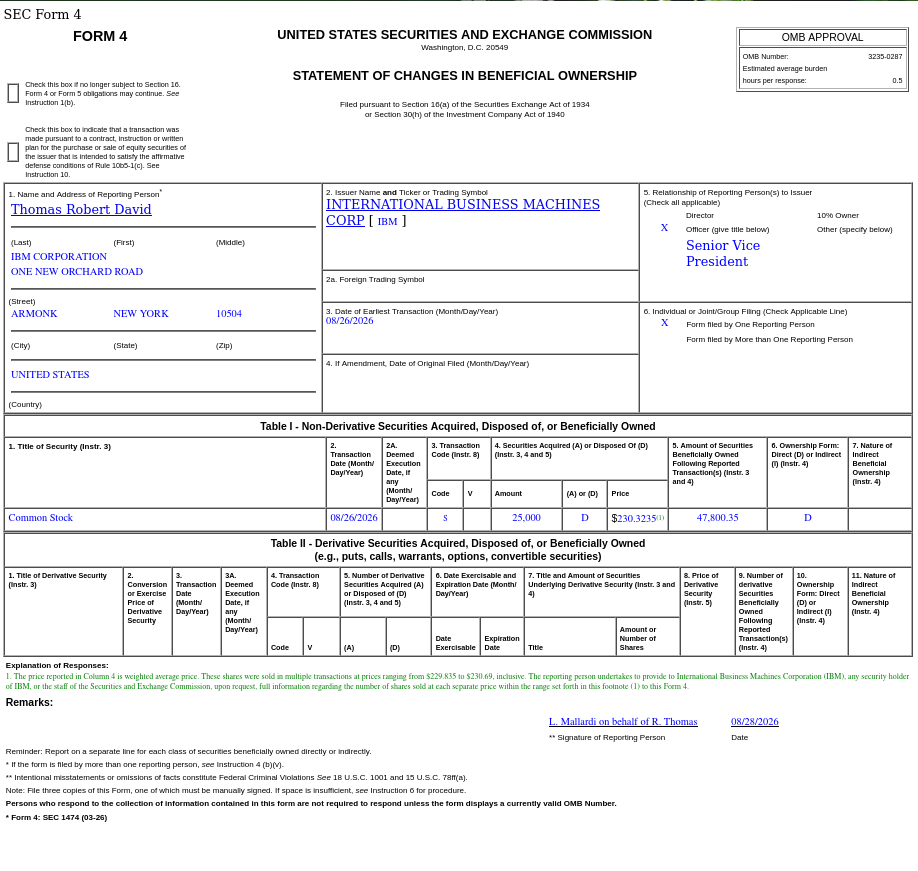Click the Table II Derivative Securities heading
This screenshot has height=871, width=918.
pos(458,550)
